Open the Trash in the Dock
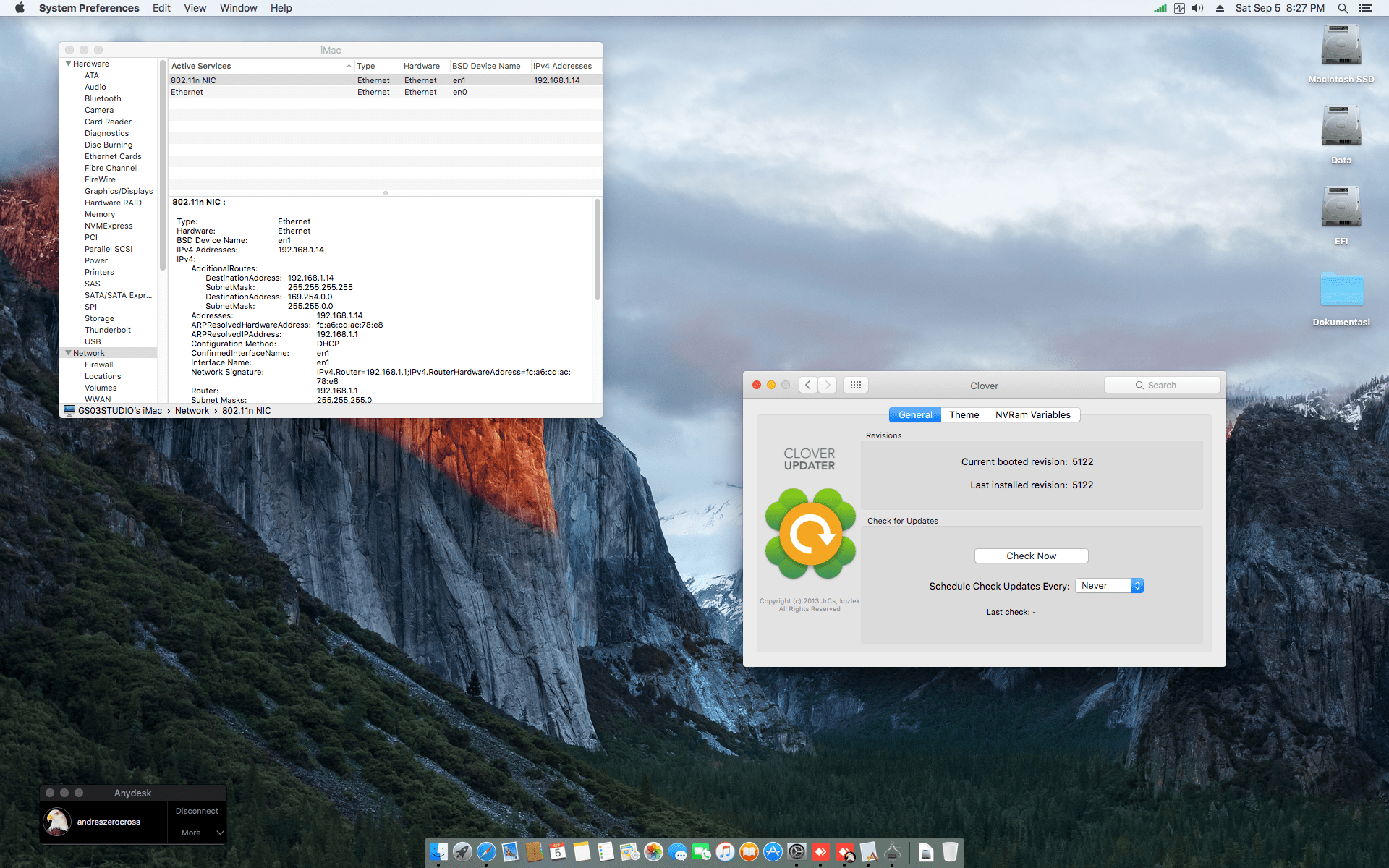Screen dimensions: 1389x868 coord(950,852)
